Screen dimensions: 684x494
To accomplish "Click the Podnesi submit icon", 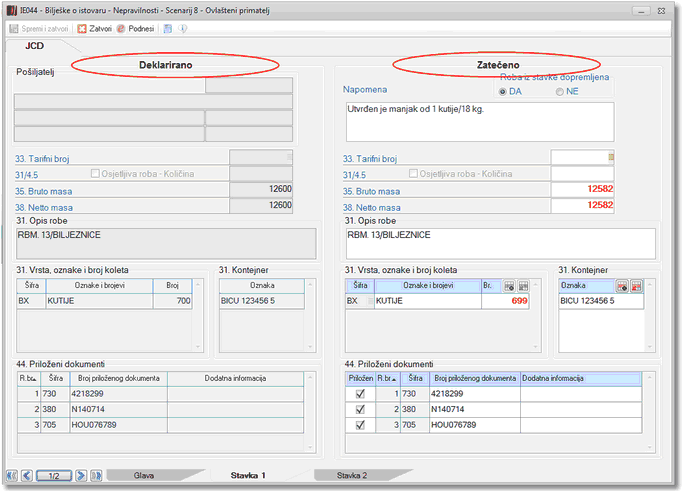I will point(121,29).
